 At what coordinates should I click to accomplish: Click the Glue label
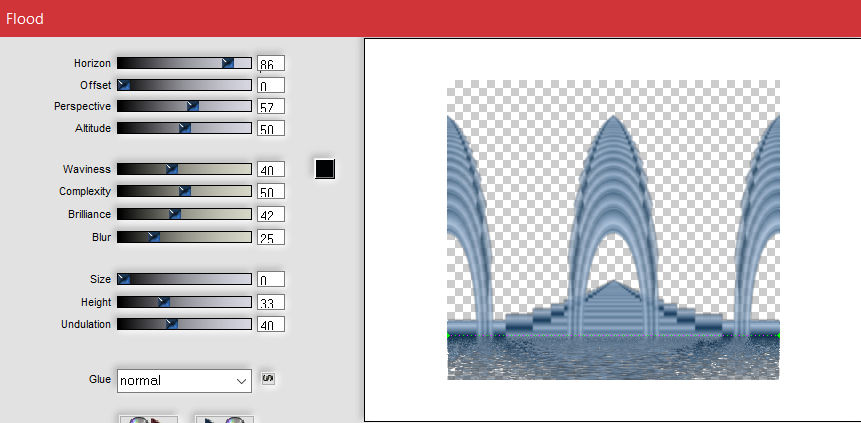[99, 379]
